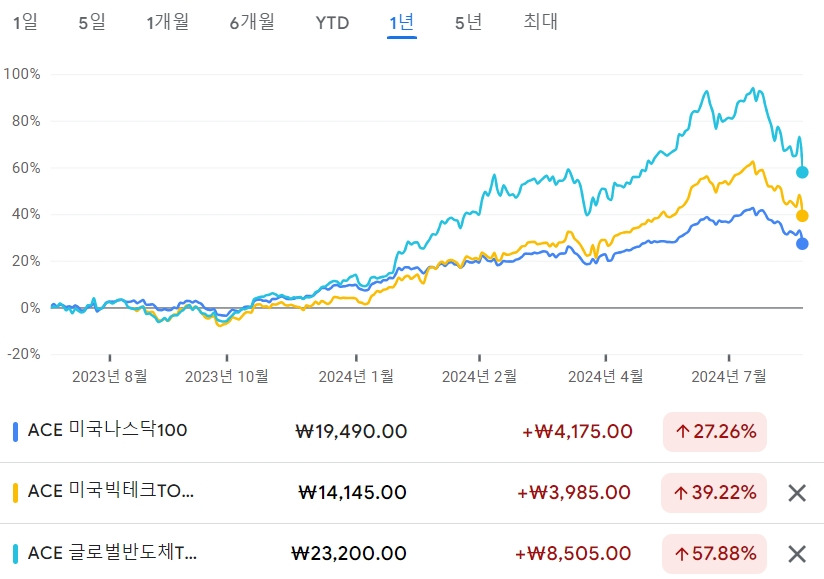
Task: Click the ↑57.88% change badge
Action: [714, 552]
